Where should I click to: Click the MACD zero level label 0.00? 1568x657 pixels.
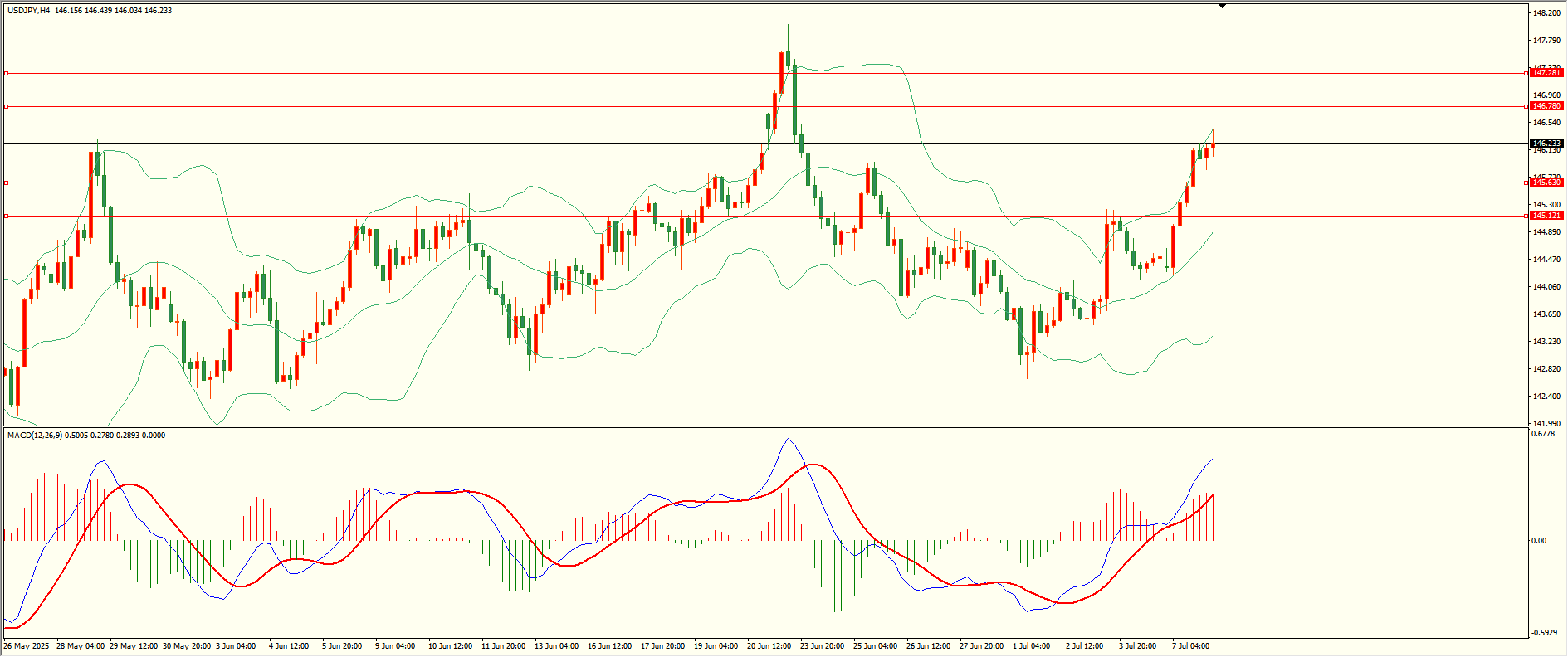[1540, 541]
